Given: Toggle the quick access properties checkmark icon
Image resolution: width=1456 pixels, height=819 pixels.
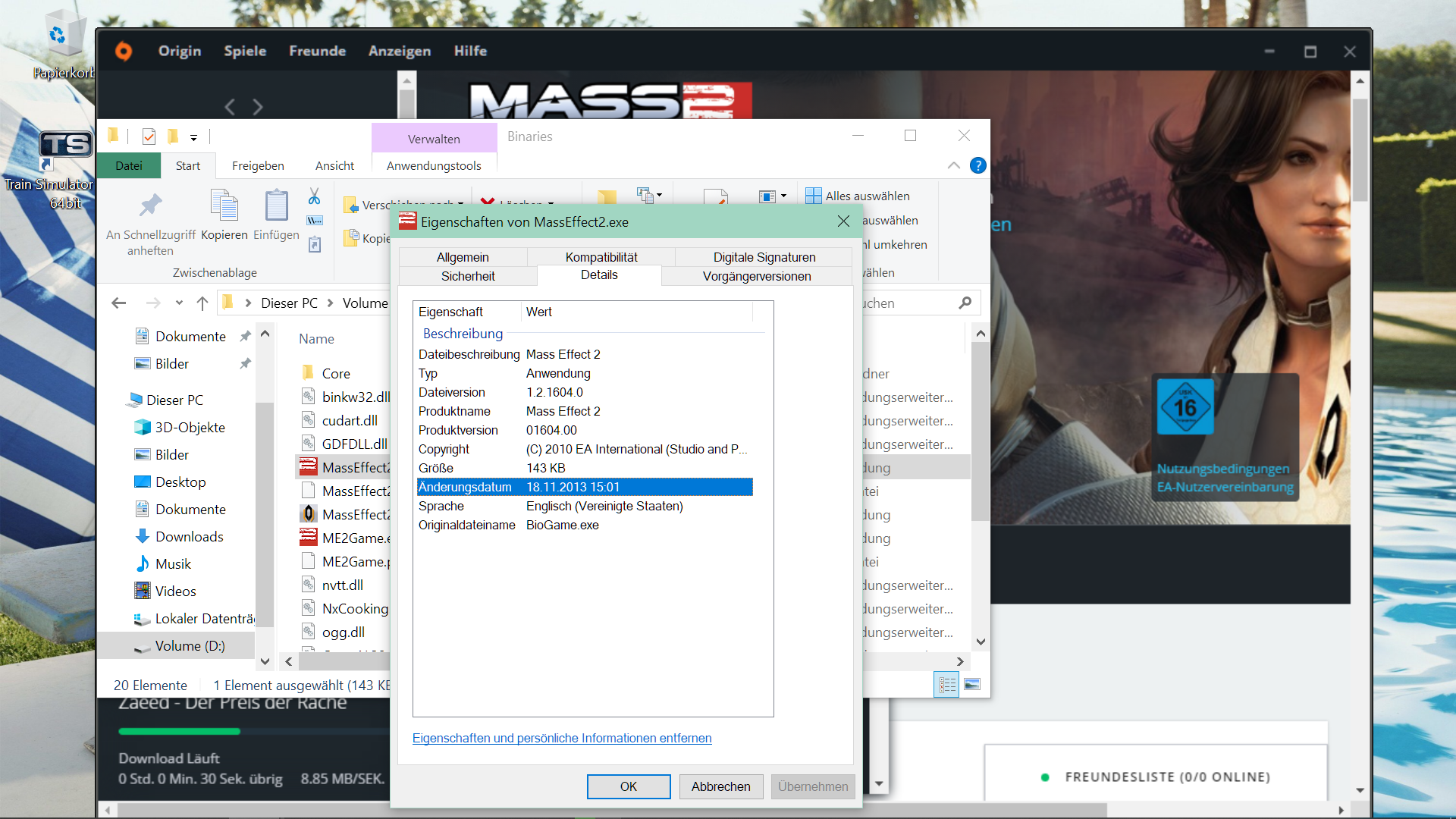Looking at the screenshot, I should pyautogui.click(x=149, y=136).
